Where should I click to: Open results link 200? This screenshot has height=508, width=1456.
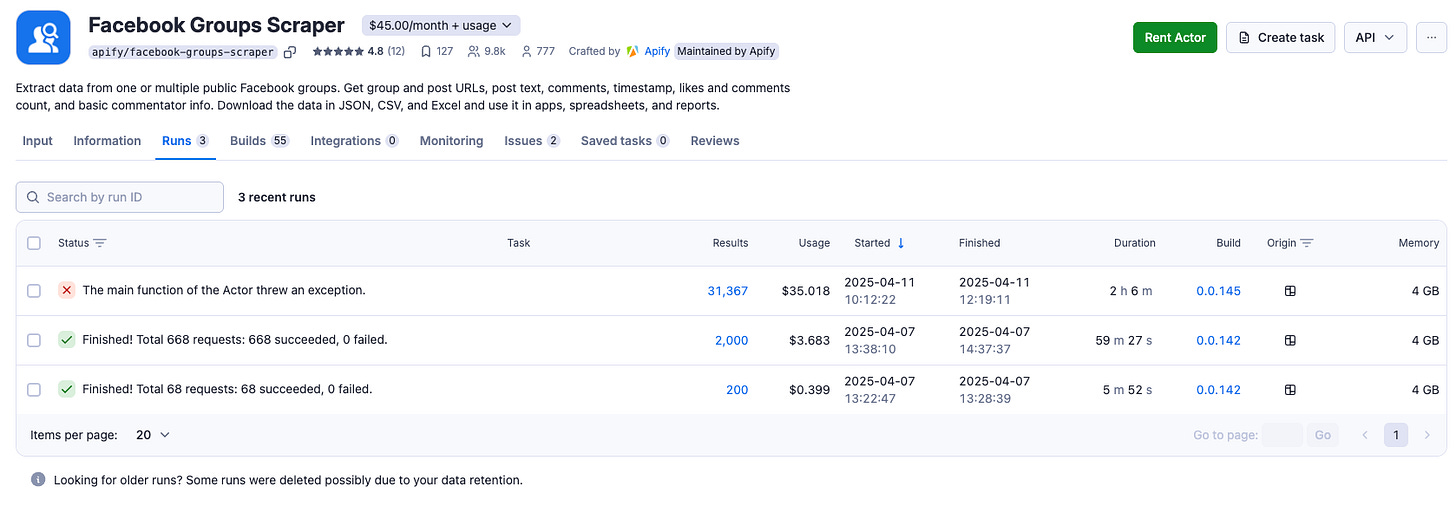pos(737,390)
